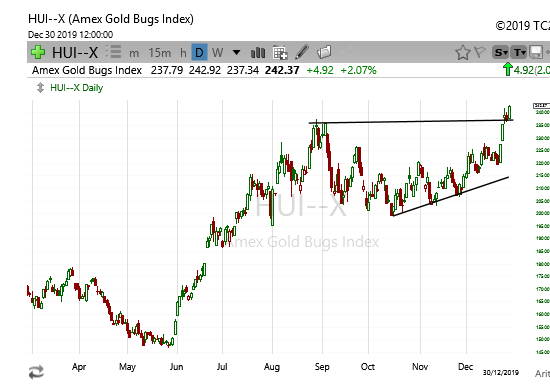The height and width of the screenshot is (385, 550).
Task: Open the chart style bars icon
Action: (258, 53)
